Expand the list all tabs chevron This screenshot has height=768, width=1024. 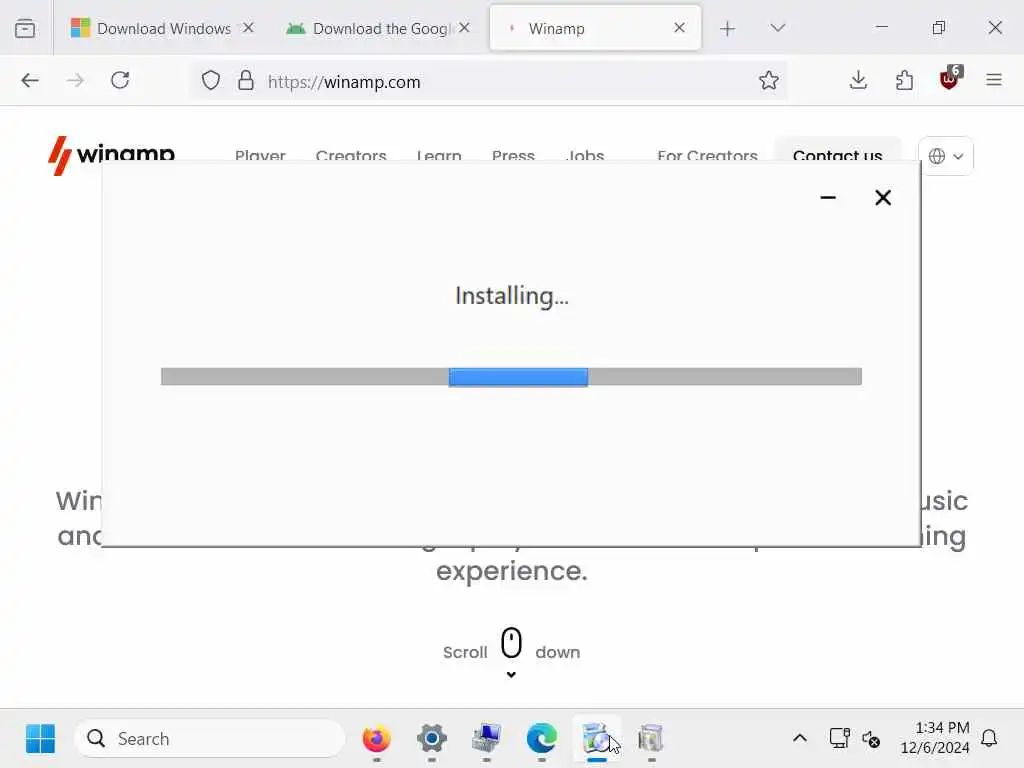point(777,28)
